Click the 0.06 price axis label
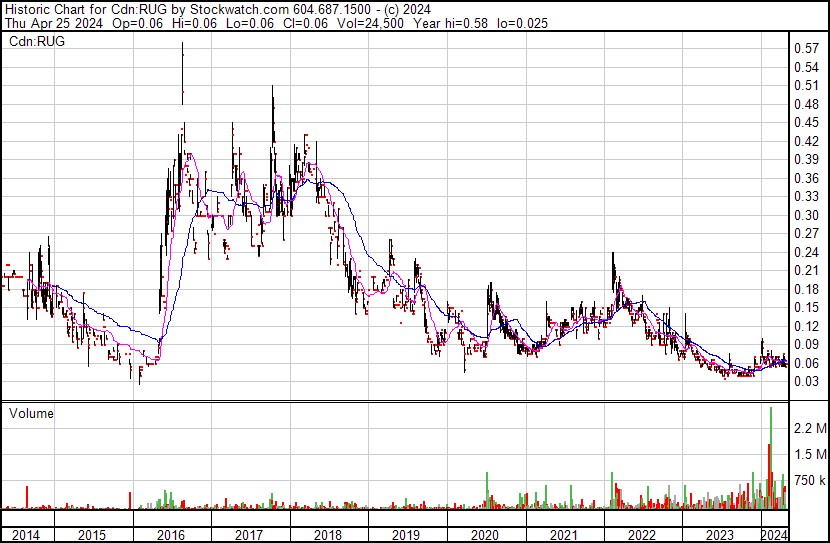The height and width of the screenshot is (543, 830). coord(807,364)
